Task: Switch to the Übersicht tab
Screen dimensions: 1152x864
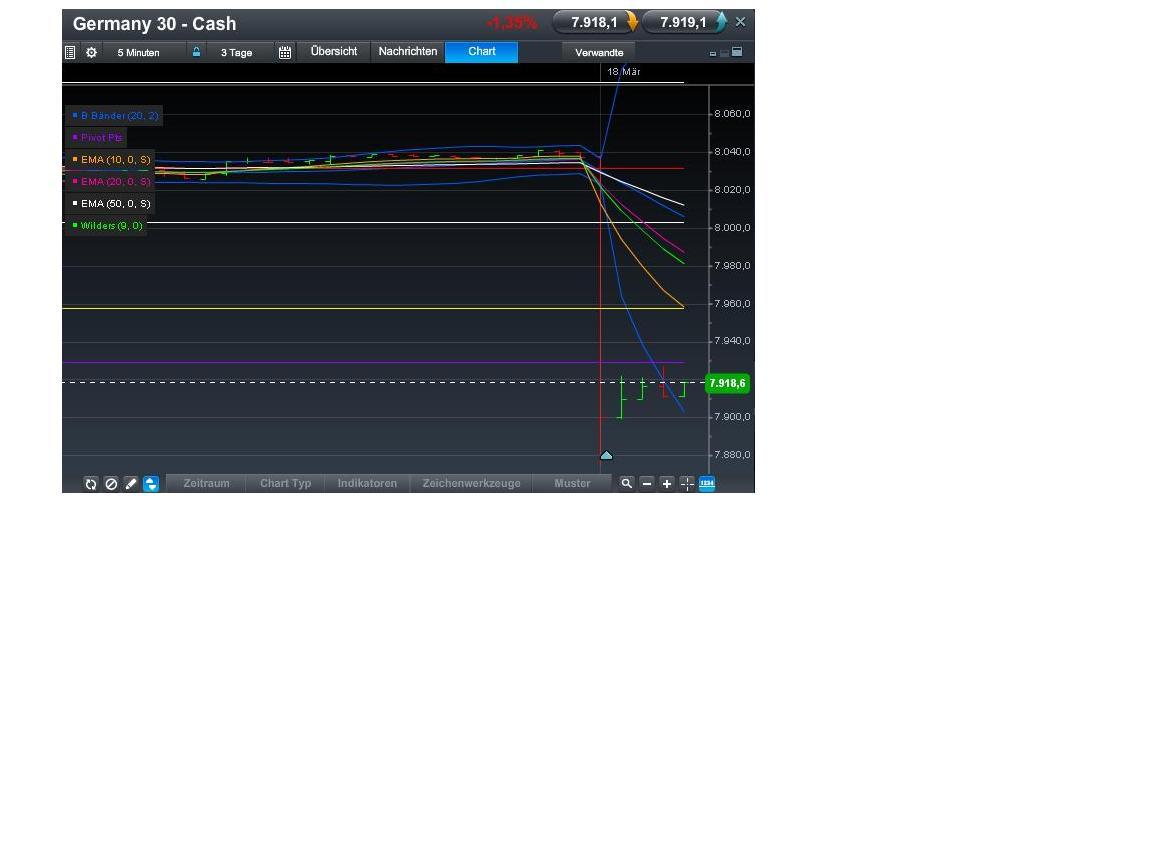Action: point(334,51)
